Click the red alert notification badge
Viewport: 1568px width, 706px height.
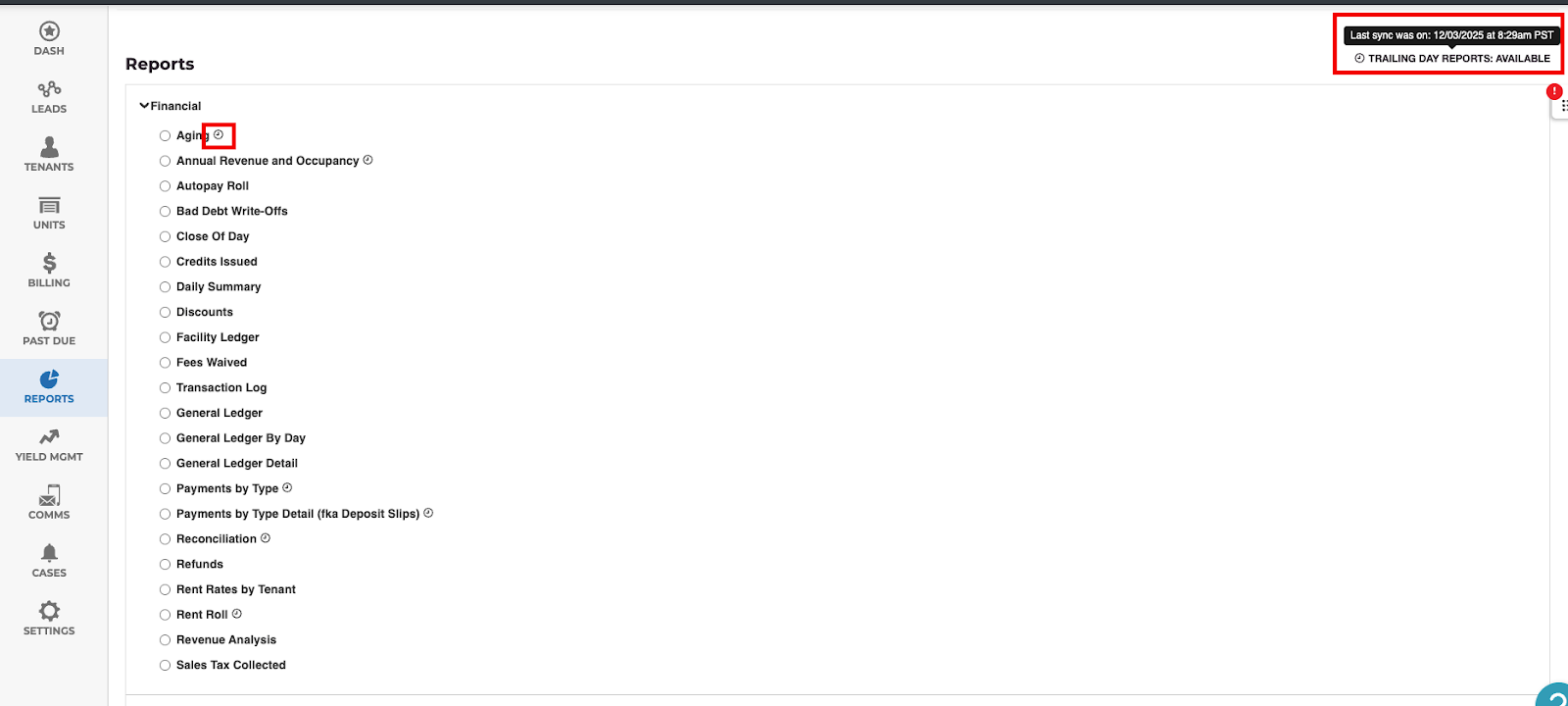coord(1554,91)
